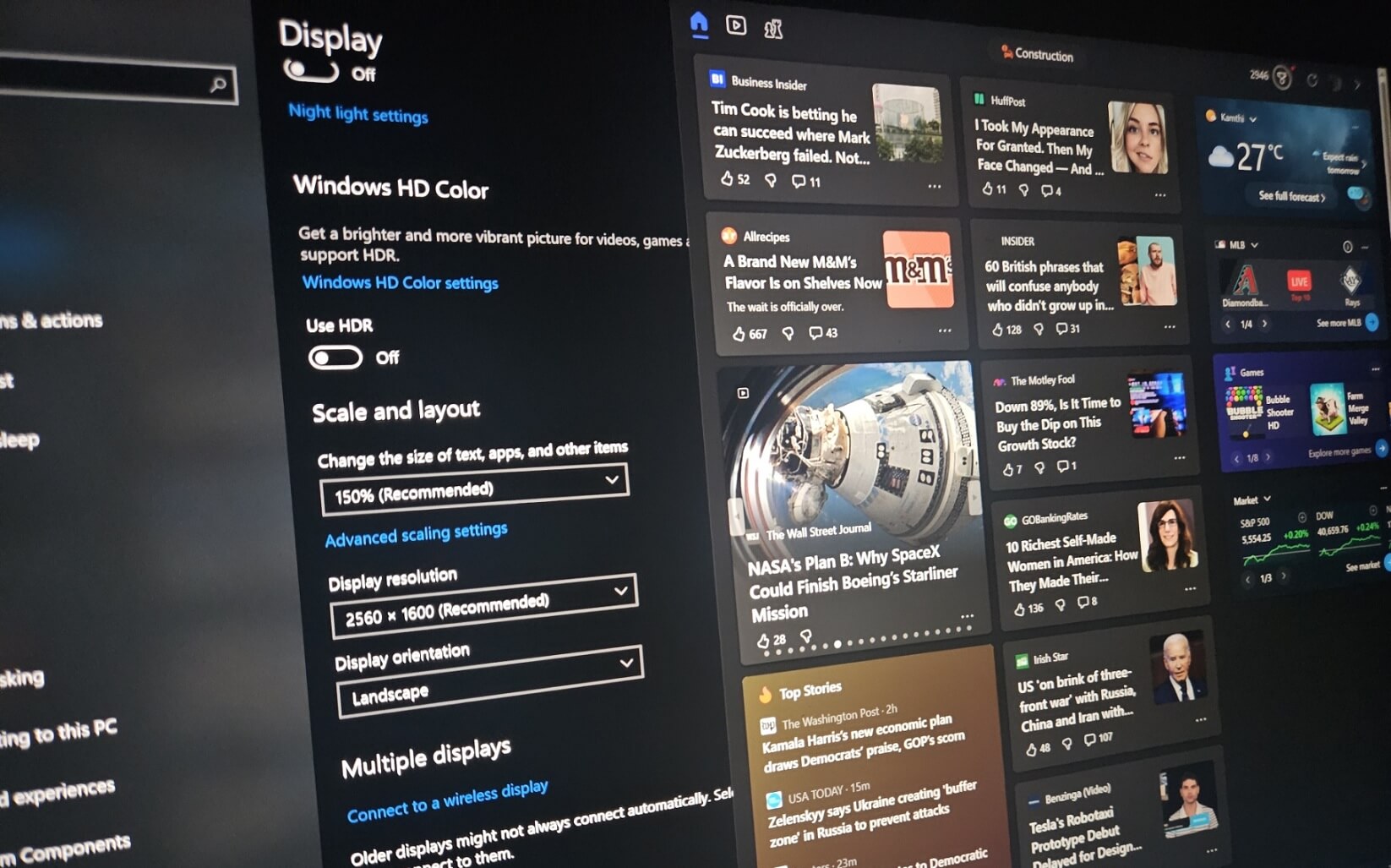Like the 60 British phrases story
Viewport: 1391px width, 868px height.
997,329
